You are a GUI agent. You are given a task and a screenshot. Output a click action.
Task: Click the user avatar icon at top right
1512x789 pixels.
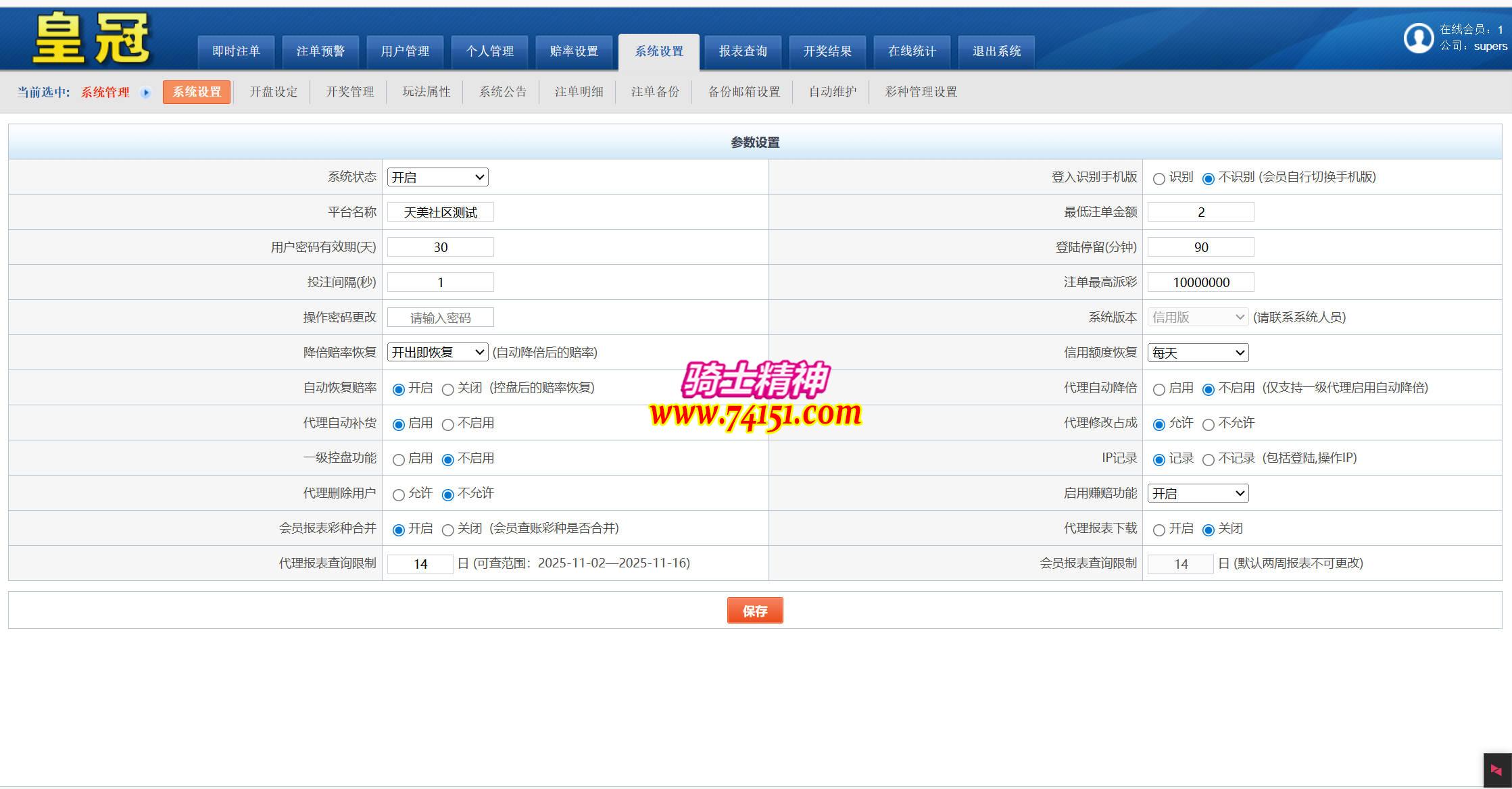[x=1418, y=39]
